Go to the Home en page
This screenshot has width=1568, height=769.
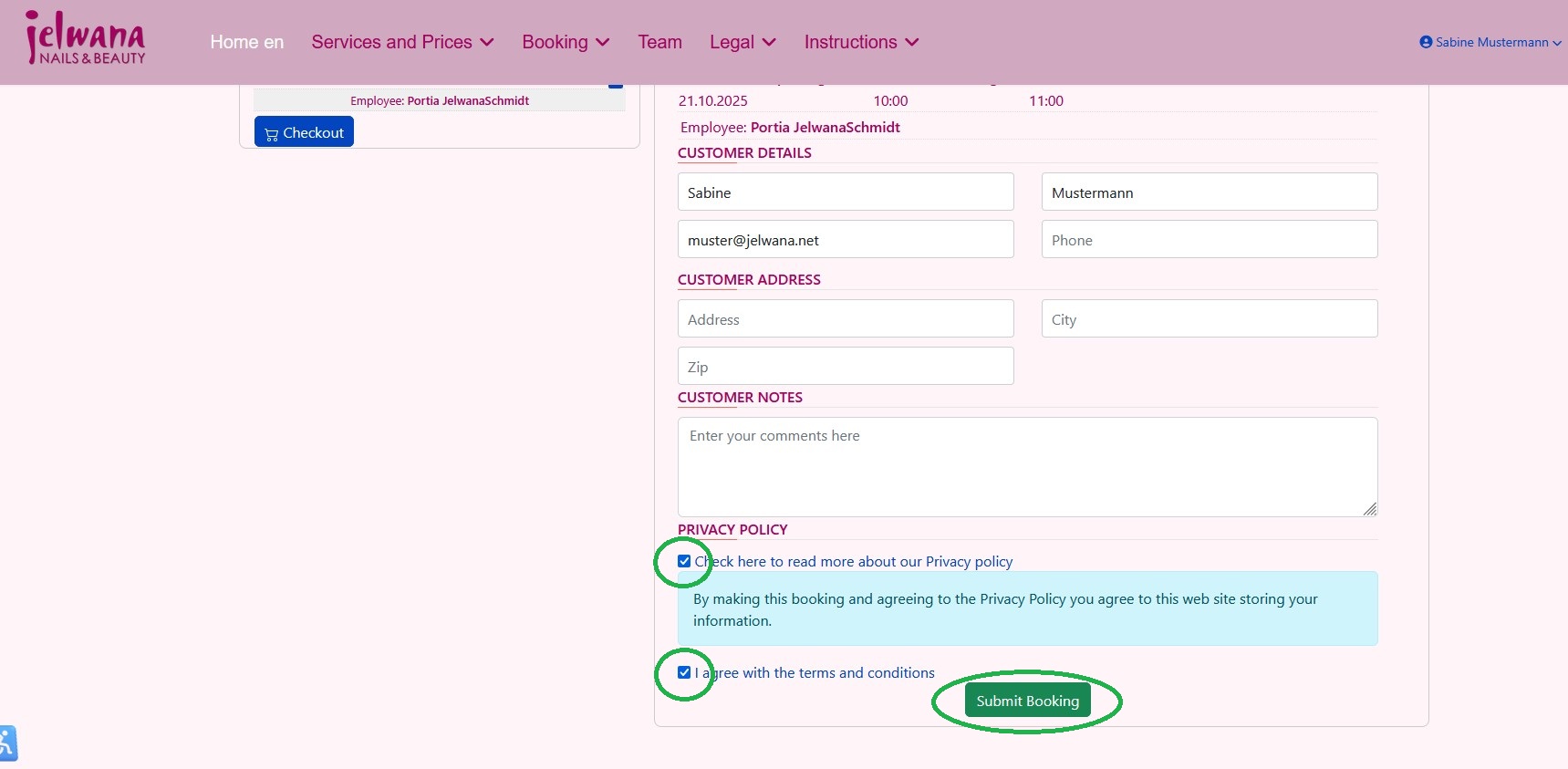(x=246, y=42)
